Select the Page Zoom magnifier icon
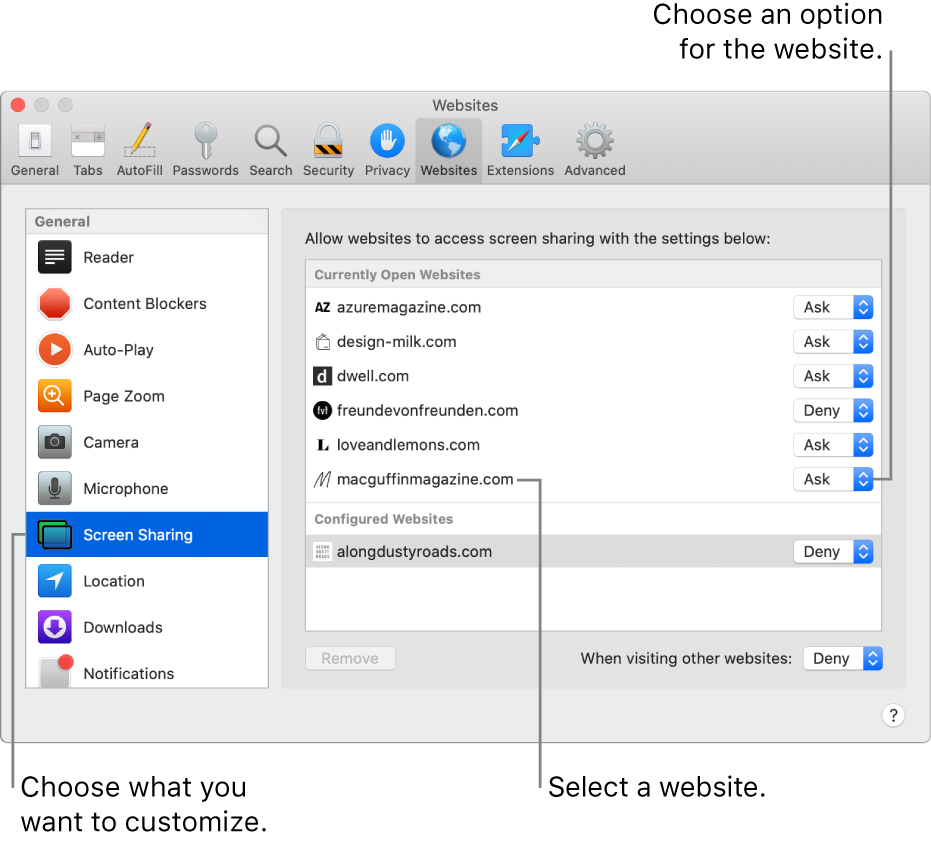Image resolution: width=931 pixels, height=843 pixels. [x=55, y=396]
